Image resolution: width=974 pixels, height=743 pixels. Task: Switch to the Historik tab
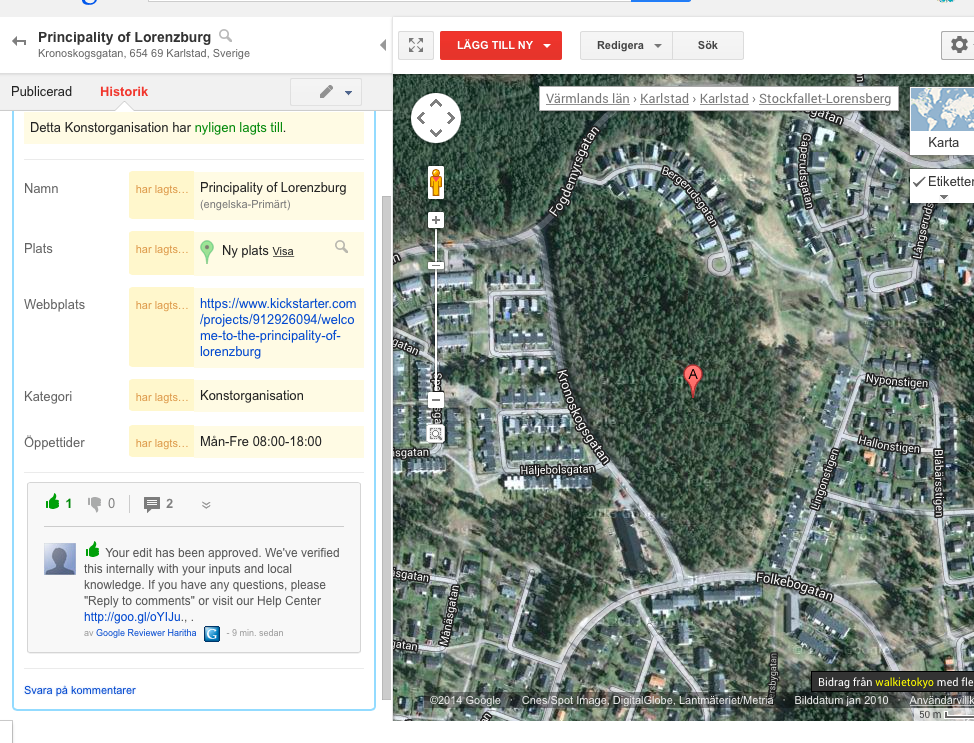click(x=124, y=91)
